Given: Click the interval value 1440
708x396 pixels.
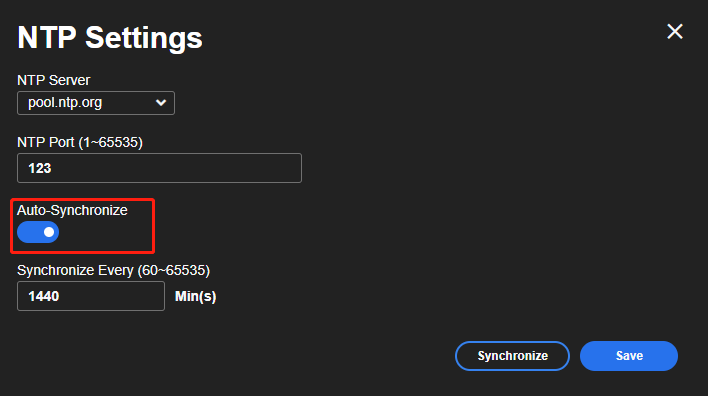Looking at the screenshot, I should pos(44,296).
